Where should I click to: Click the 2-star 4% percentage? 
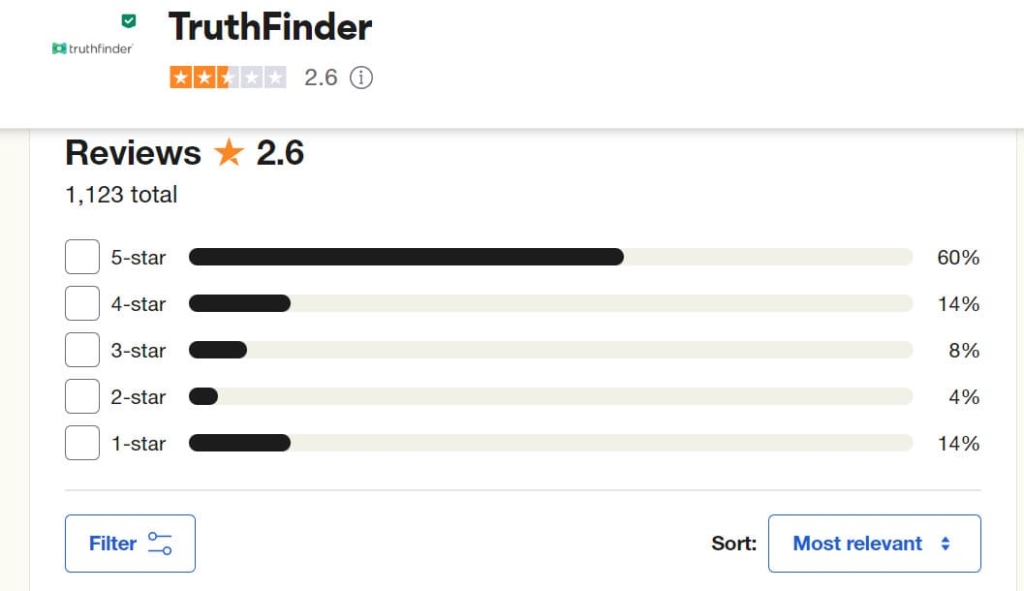tap(964, 397)
